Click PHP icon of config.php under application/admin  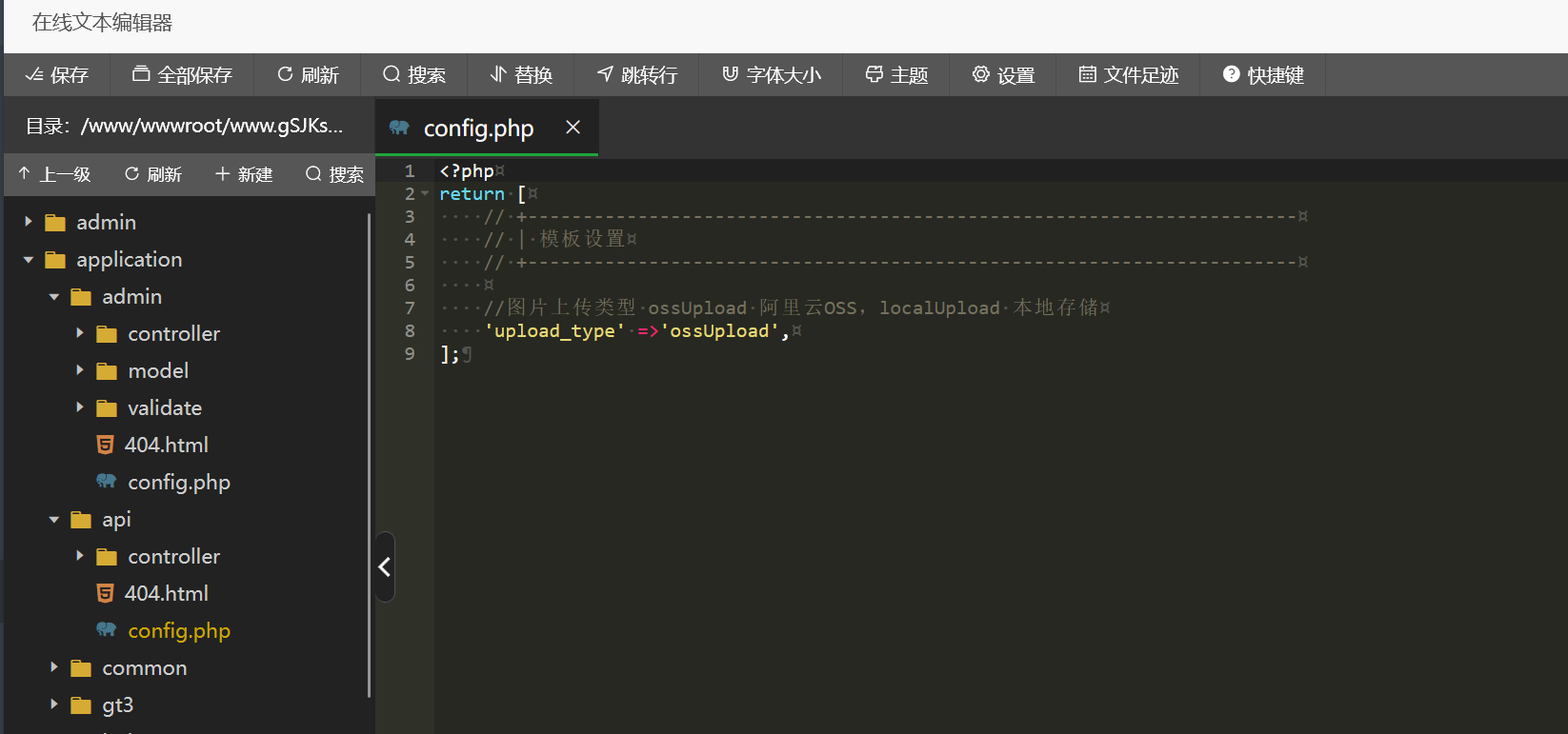(107, 482)
